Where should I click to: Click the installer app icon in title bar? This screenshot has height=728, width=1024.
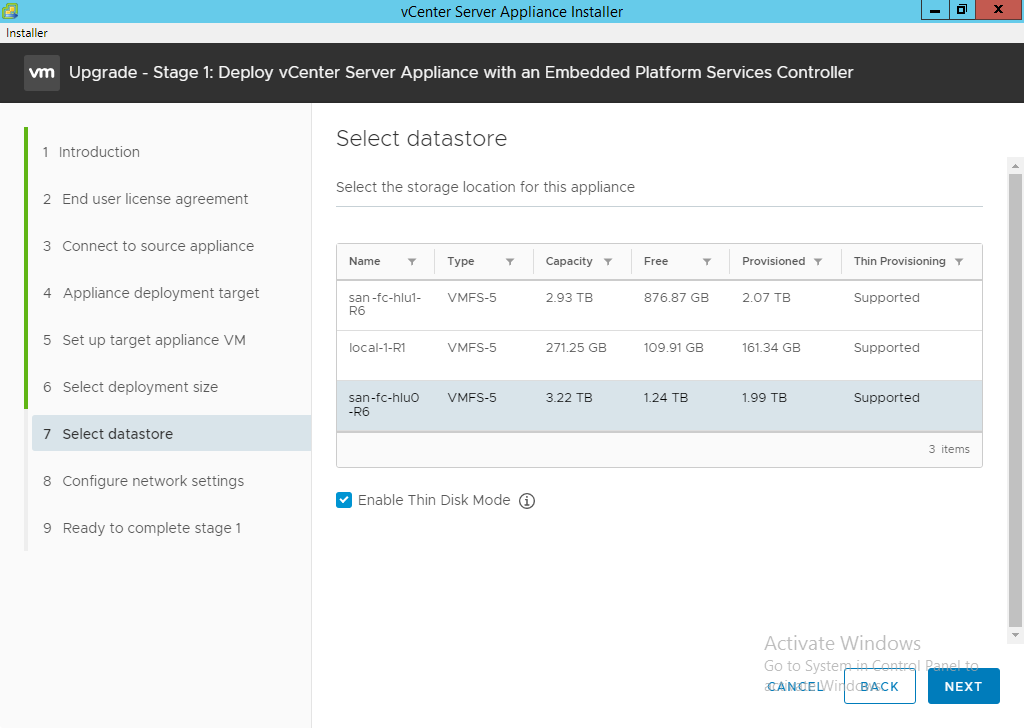pyautogui.click(x=10, y=11)
